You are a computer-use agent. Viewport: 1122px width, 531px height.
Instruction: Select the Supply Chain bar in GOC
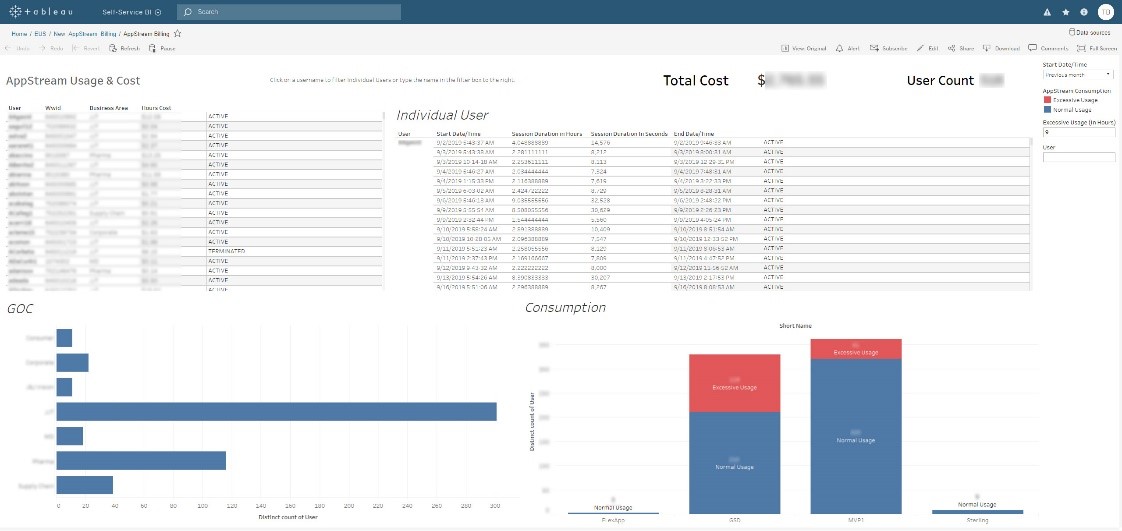[x=84, y=484]
